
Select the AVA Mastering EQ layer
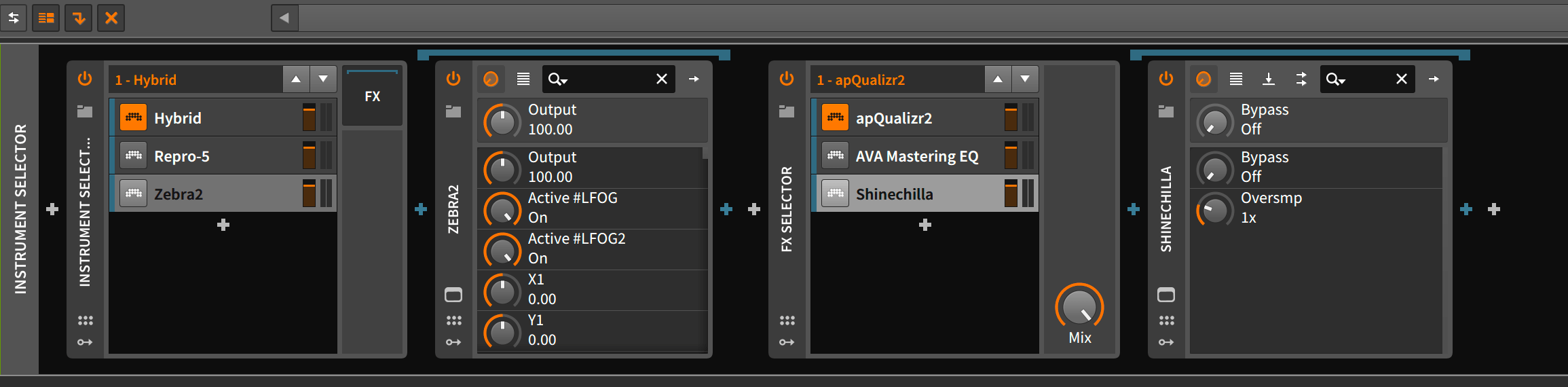click(x=925, y=155)
